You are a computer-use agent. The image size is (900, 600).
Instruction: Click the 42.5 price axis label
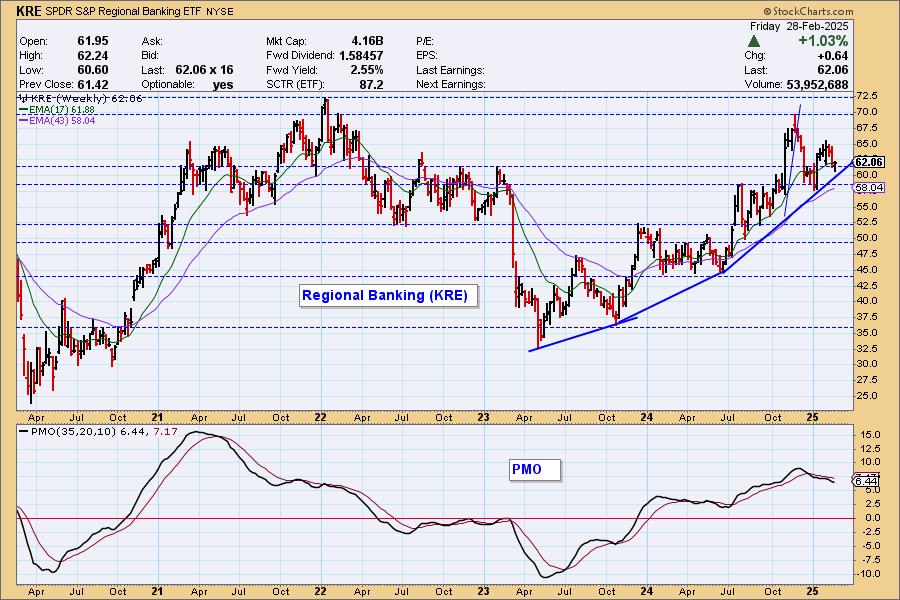point(866,285)
